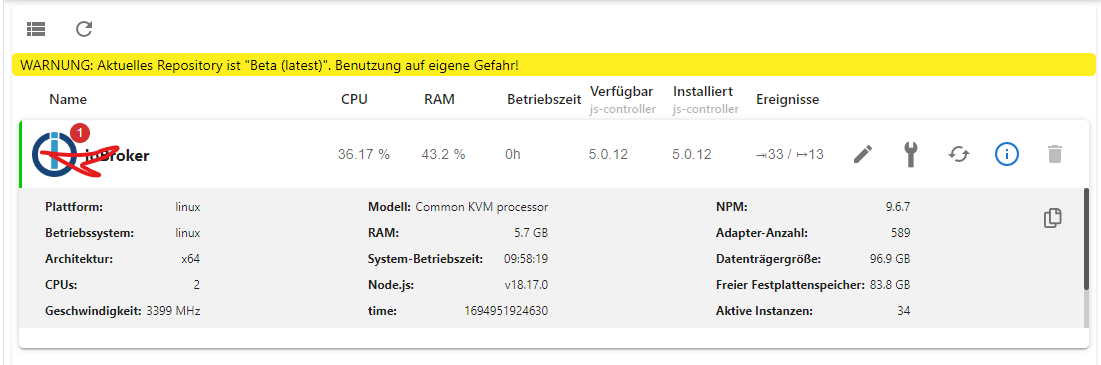Click the available version 5.0.12 under Verfügbar
The width and height of the screenshot is (1101, 365).
[x=609, y=155]
